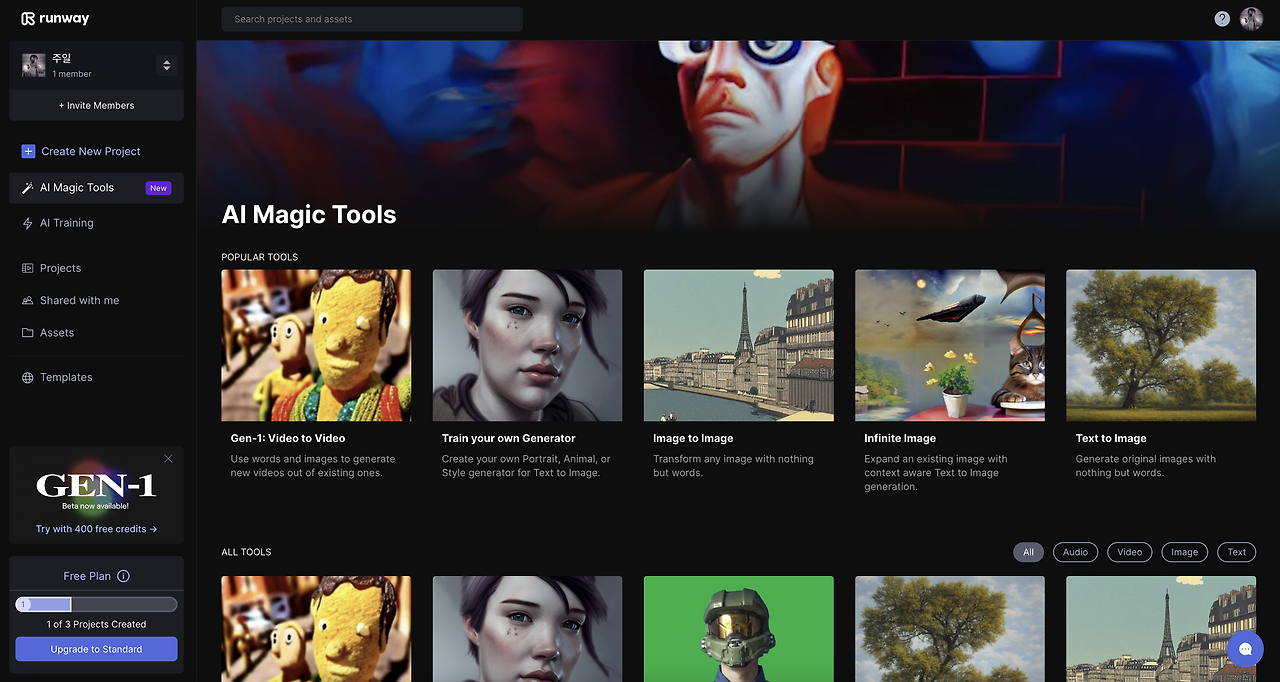Click Create New Project text
This screenshot has height=682, width=1280.
pos(91,151)
